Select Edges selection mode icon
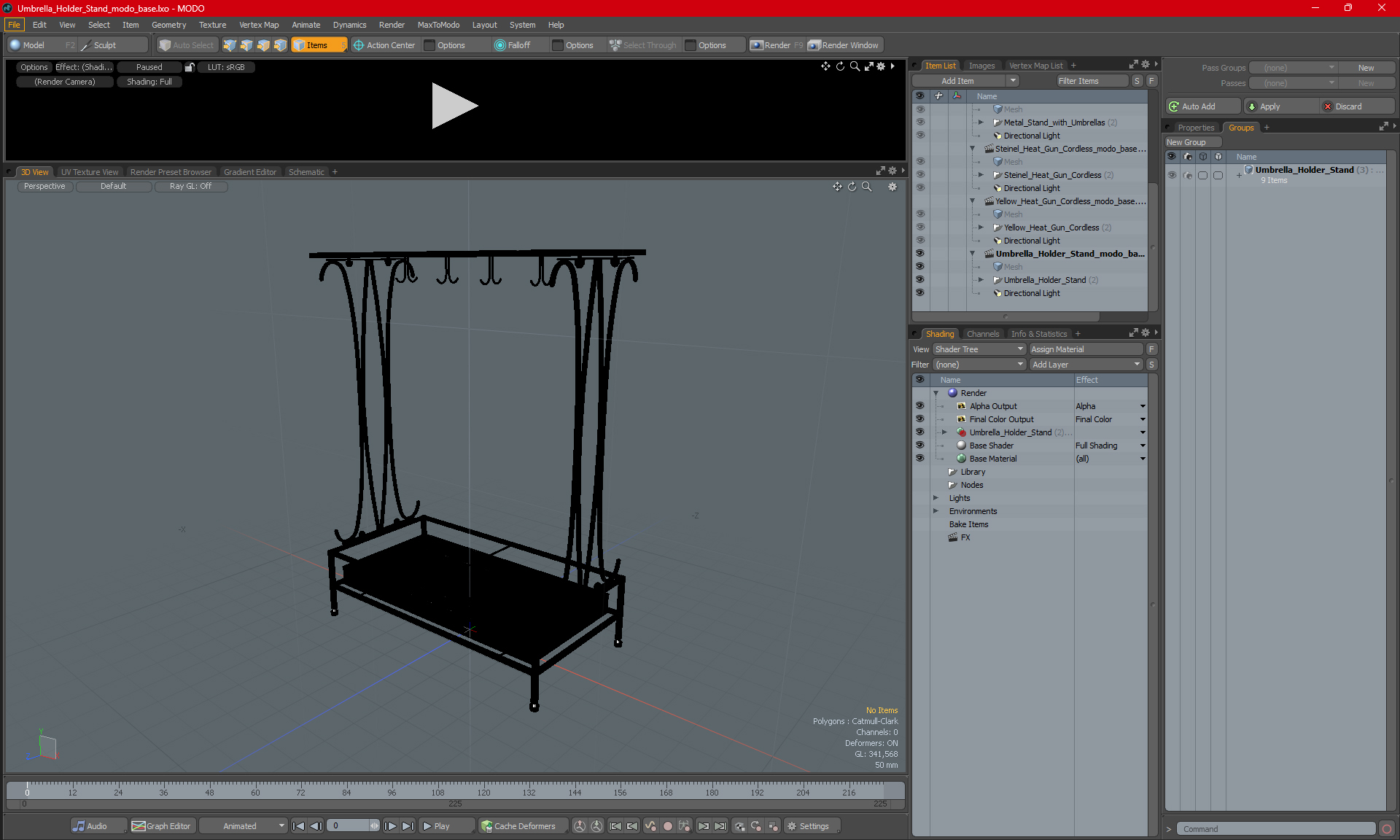1400x840 pixels. pos(246,45)
